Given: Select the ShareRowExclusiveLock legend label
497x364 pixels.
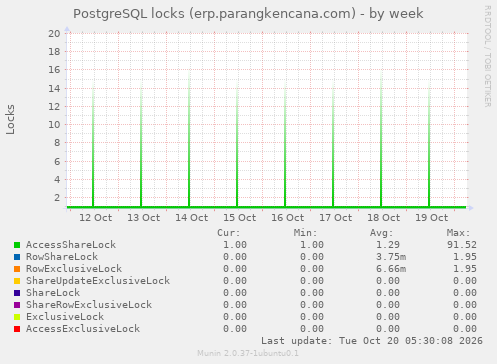Looking at the screenshot, I should pyautogui.click(x=89, y=305).
